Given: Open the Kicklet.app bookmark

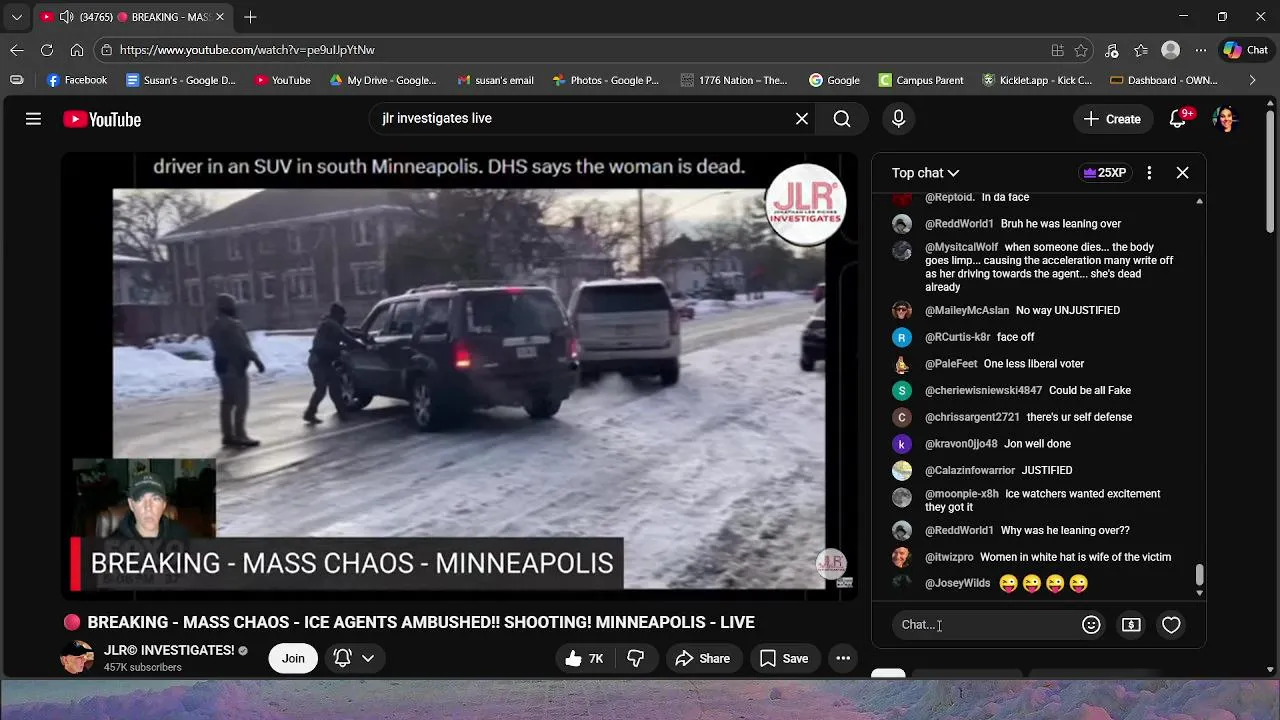Looking at the screenshot, I should coord(1036,80).
